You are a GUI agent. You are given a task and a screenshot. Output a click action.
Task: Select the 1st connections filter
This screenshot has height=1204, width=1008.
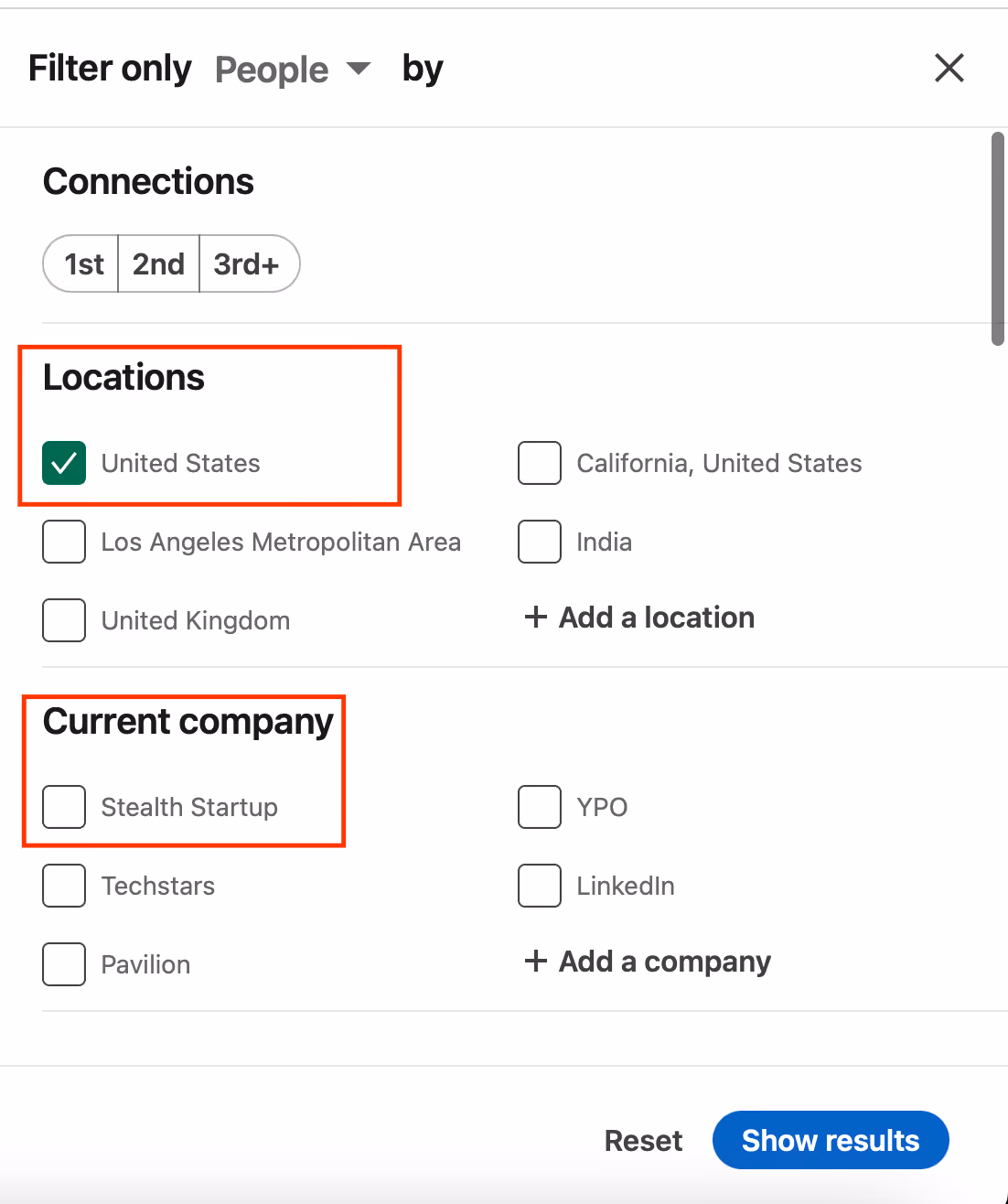82,263
